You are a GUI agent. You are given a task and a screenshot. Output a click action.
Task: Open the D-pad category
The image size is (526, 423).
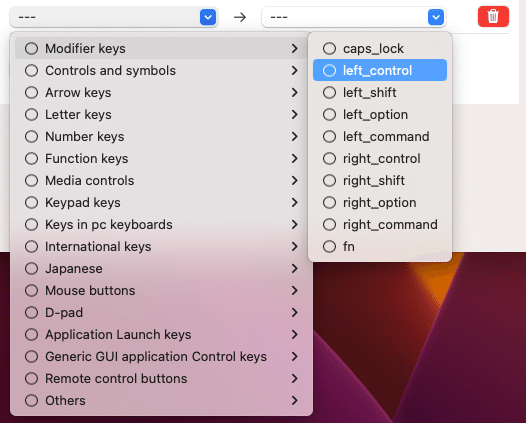pos(161,313)
